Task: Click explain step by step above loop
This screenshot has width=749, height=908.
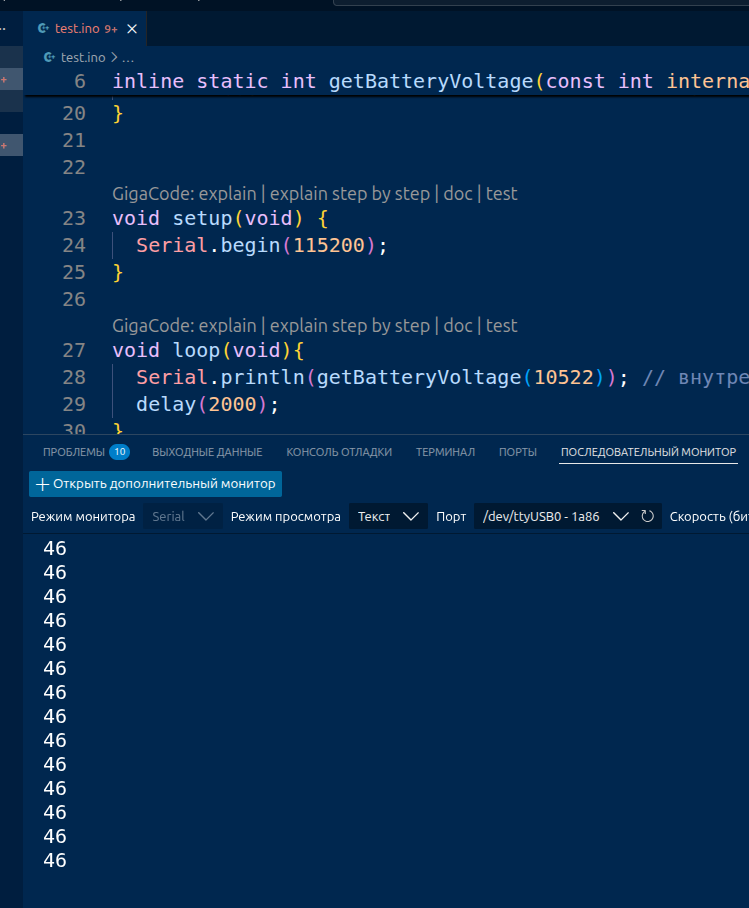Action: pyautogui.click(x=349, y=326)
